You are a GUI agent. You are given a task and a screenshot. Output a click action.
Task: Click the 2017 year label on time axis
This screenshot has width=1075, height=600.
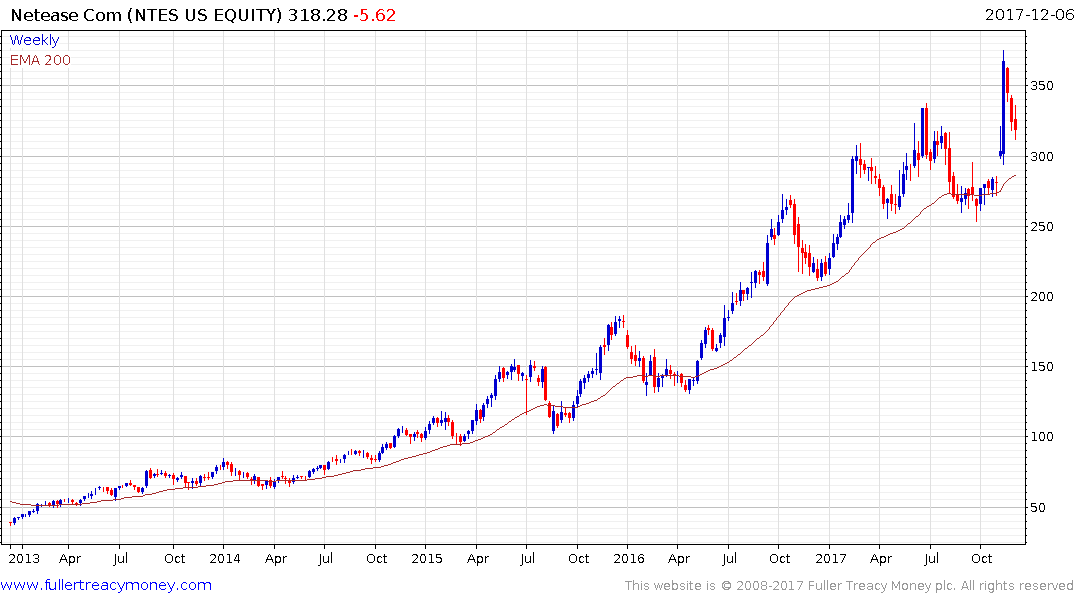click(831, 558)
